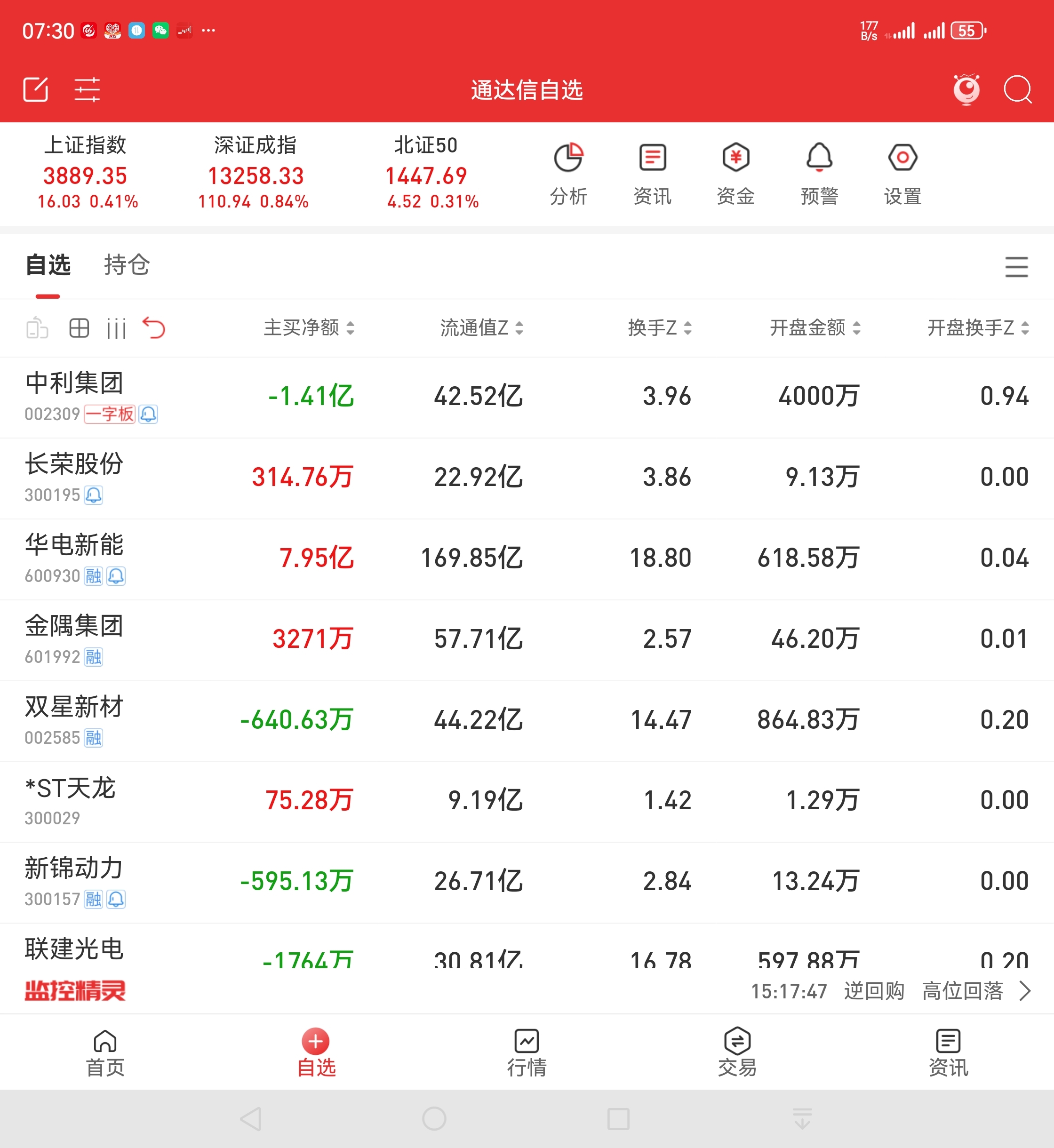Tap the red undo reset arrow

pos(154,328)
